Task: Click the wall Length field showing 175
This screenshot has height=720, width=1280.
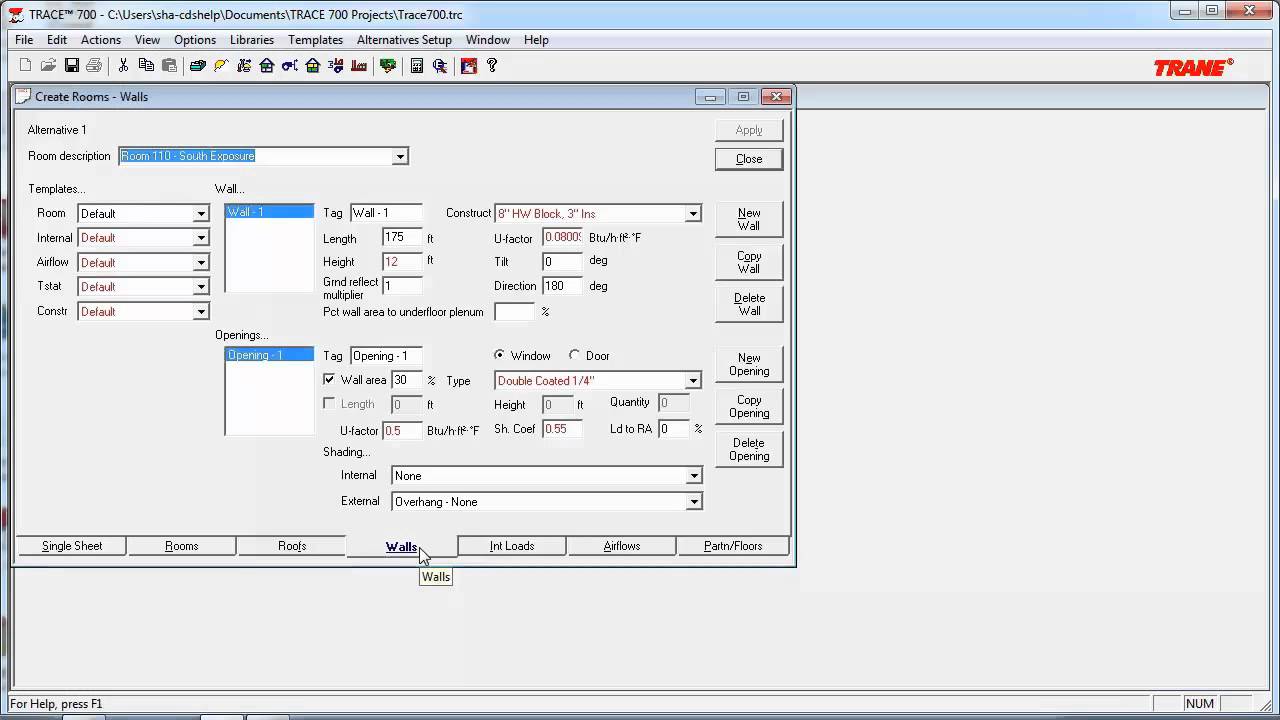Action: [402, 238]
